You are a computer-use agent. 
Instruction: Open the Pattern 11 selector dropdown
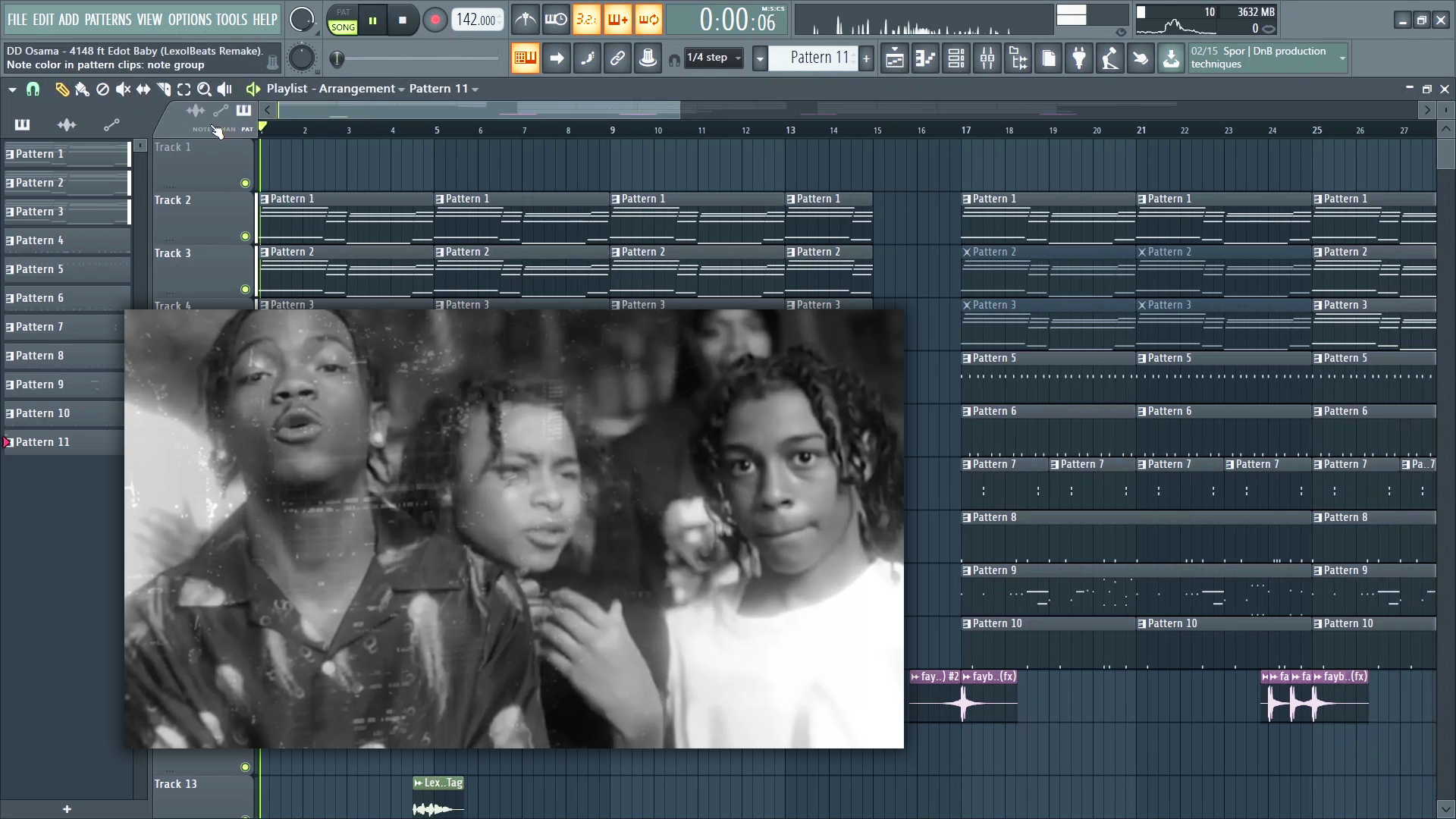[761, 58]
